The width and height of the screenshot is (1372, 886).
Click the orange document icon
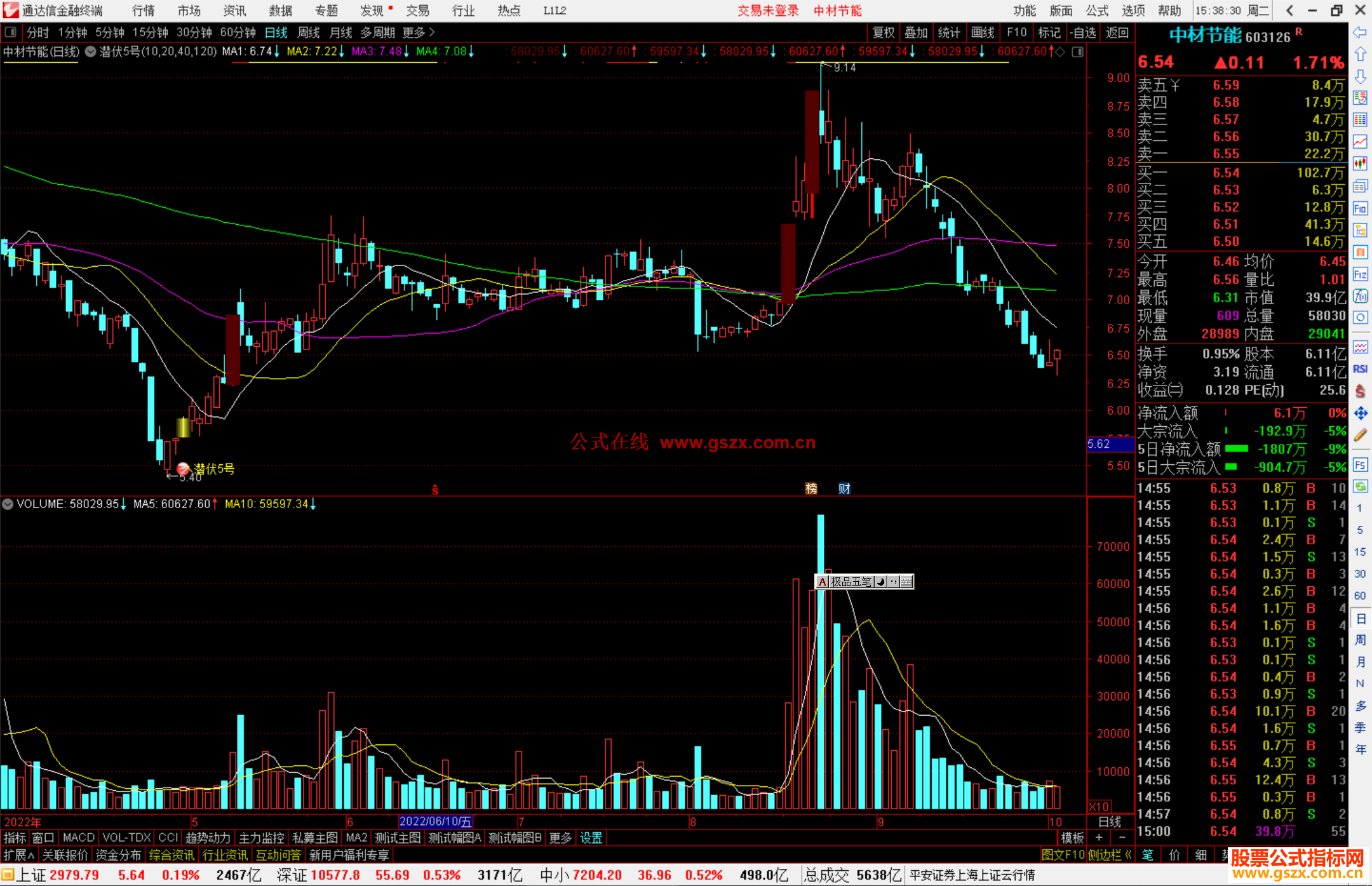pyautogui.click(x=1360, y=252)
